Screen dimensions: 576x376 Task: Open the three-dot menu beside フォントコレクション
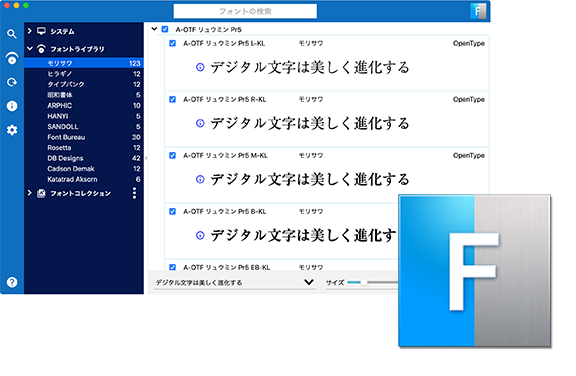[x=134, y=193]
